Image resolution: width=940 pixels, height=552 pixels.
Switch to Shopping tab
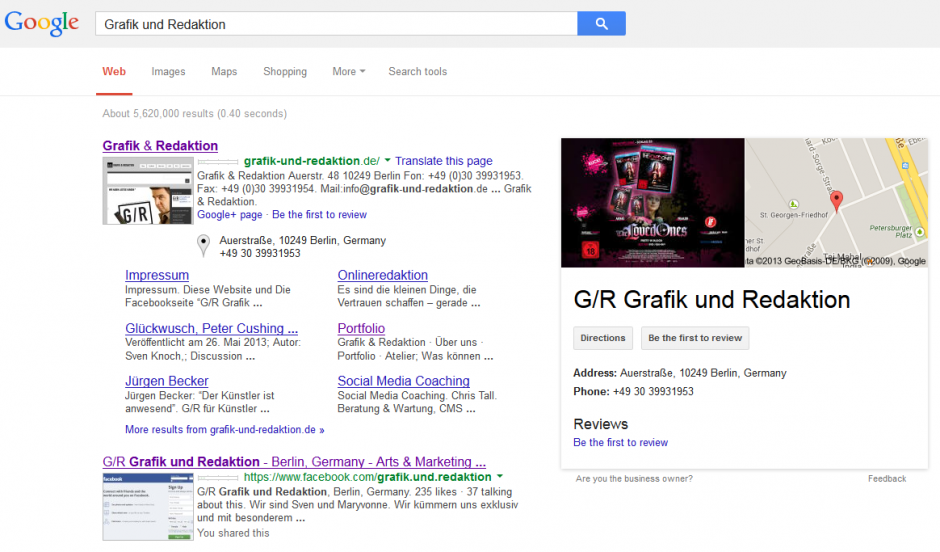285,71
